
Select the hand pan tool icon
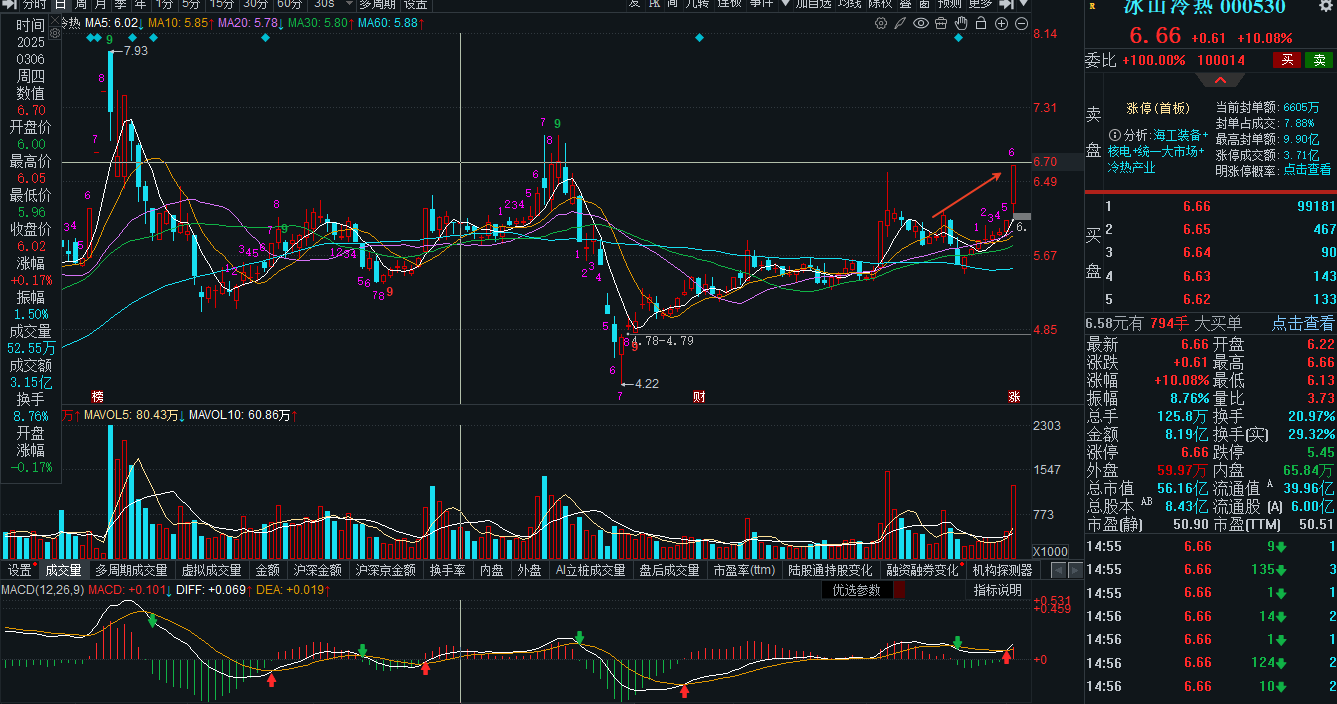(x=961, y=23)
